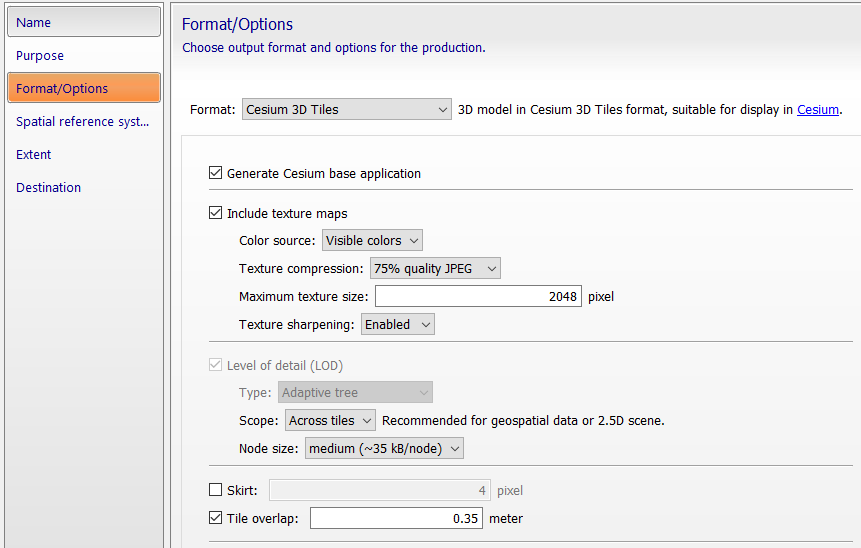Select the Format/Options step
Screen dimensions: 861x548
(84, 88)
